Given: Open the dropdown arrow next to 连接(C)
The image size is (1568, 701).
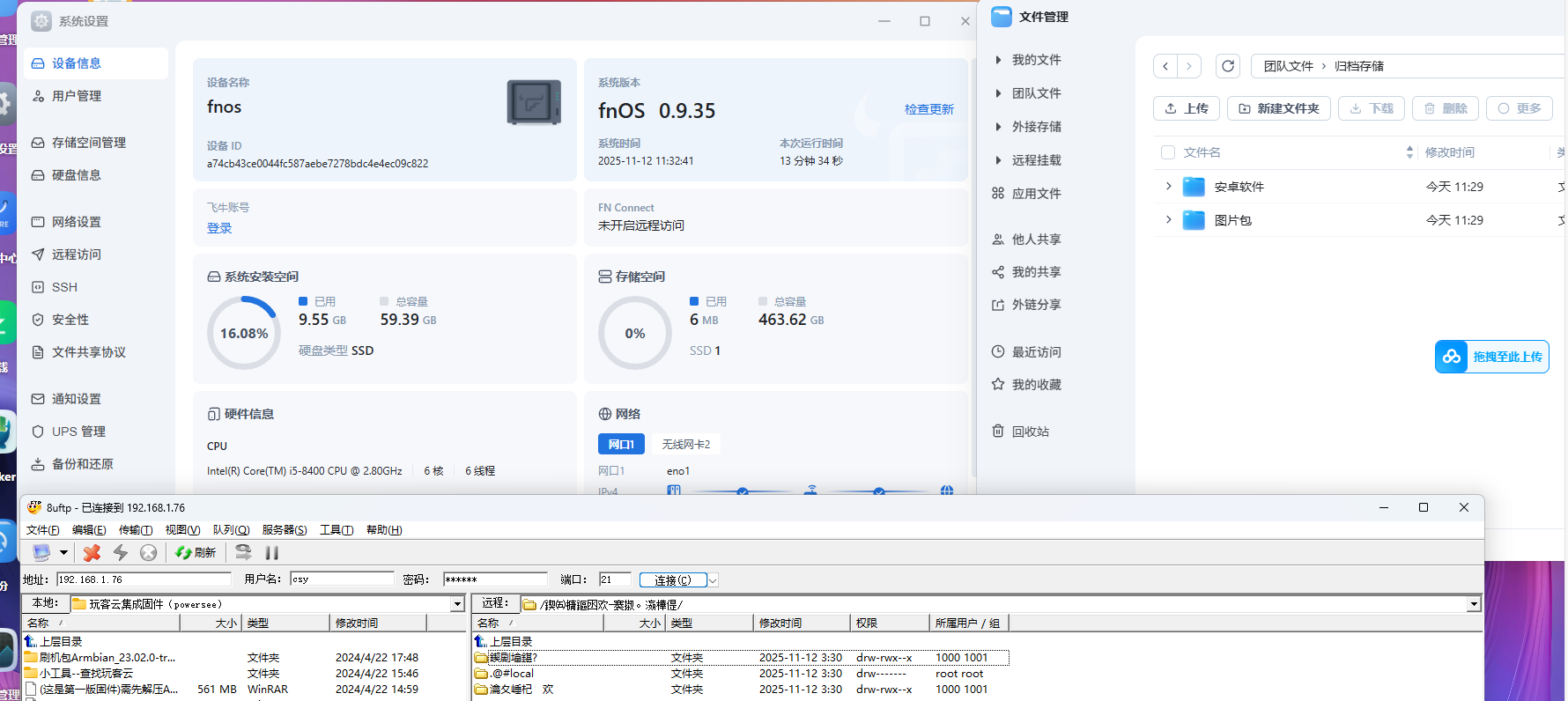Looking at the screenshot, I should [714, 579].
